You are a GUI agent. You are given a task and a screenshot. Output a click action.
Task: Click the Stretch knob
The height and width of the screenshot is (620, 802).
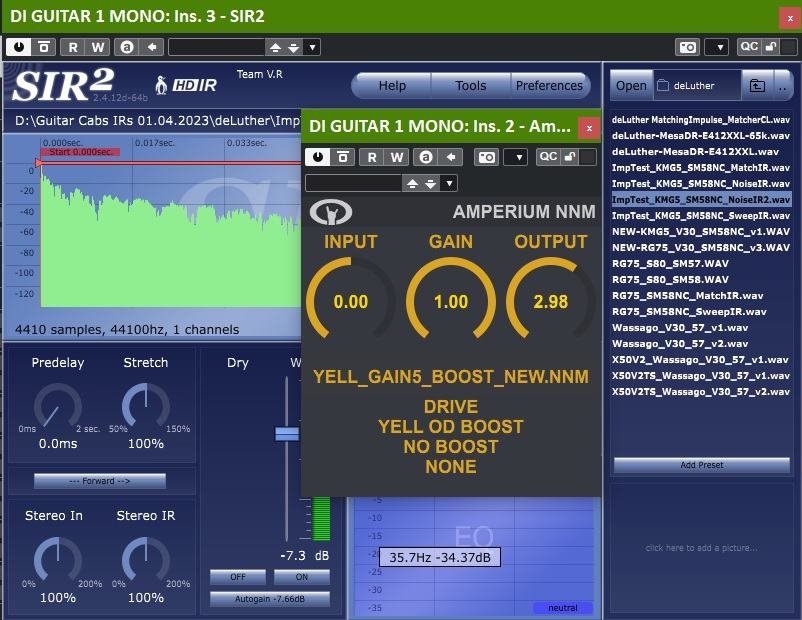click(145, 407)
